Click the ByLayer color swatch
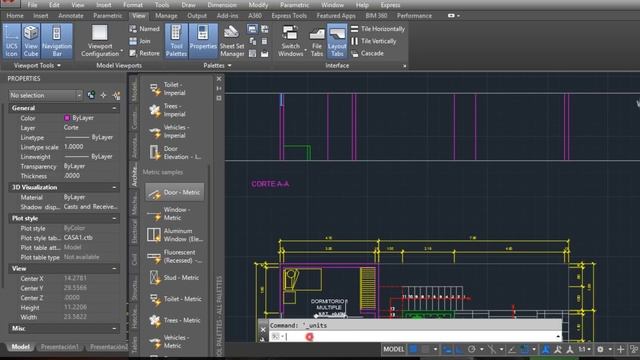 [67, 118]
